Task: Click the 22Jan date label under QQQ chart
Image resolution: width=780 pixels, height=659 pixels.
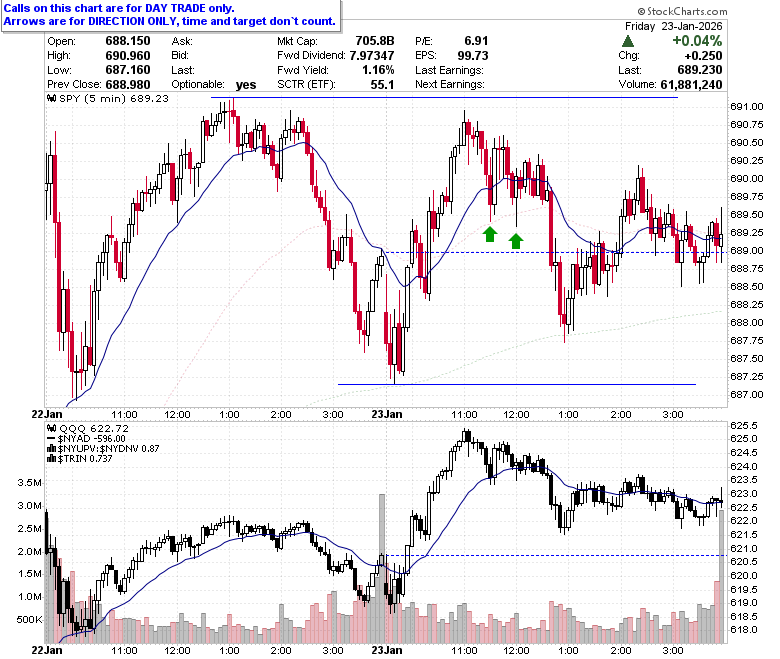Action: pyautogui.click(x=47, y=650)
